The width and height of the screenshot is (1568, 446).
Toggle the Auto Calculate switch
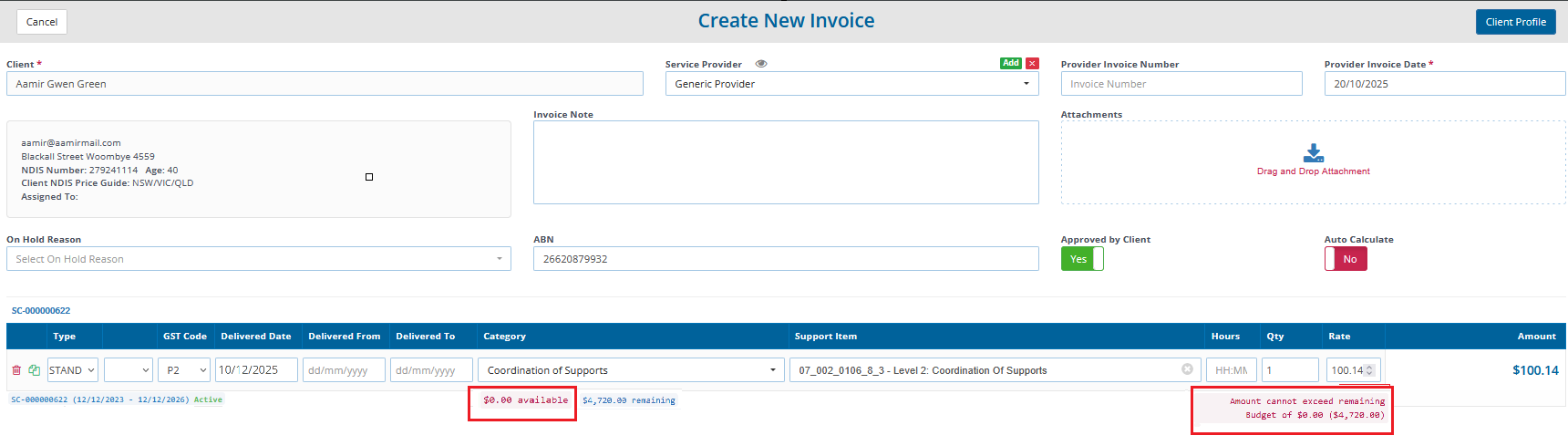click(x=1345, y=259)
